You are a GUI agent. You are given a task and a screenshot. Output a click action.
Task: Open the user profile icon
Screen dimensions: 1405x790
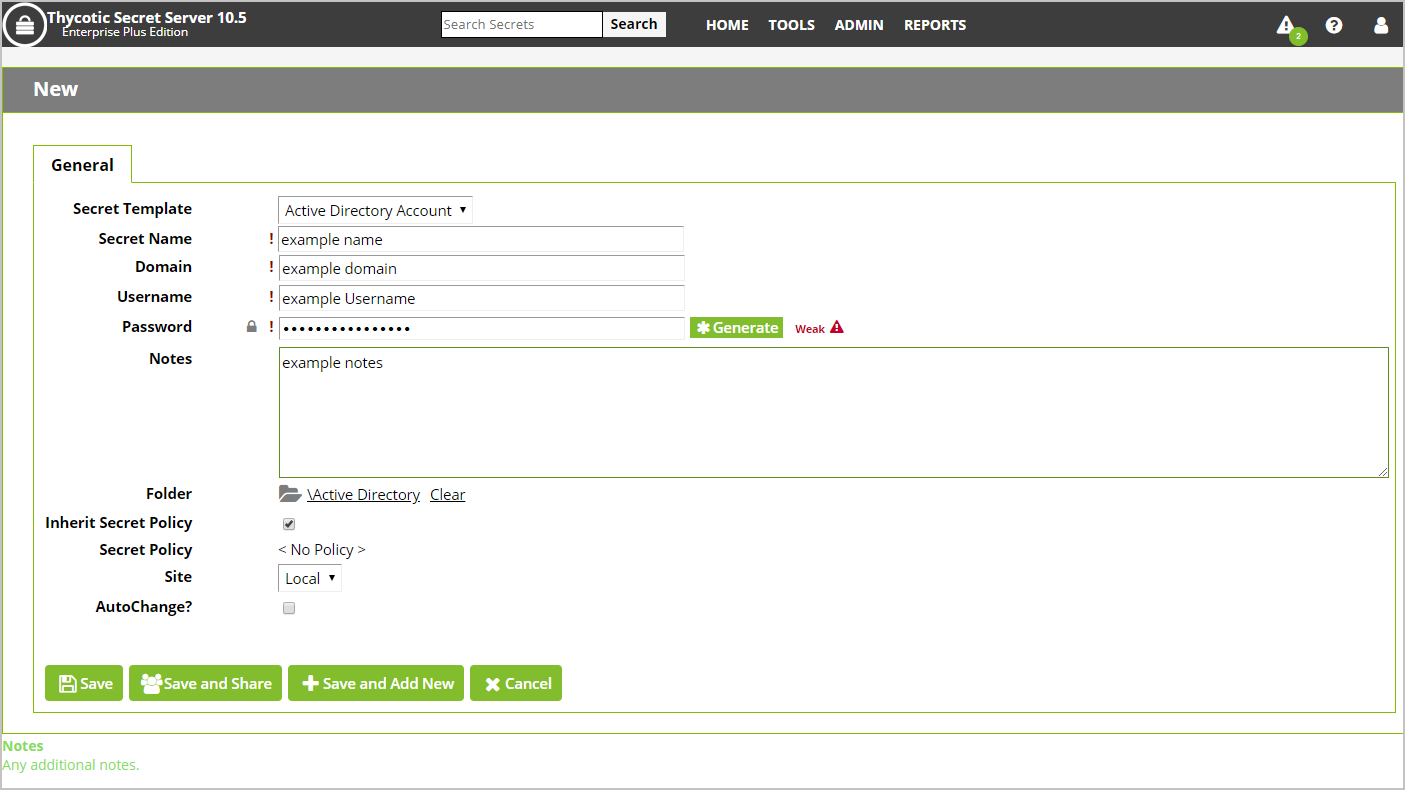click(1381, 26)
